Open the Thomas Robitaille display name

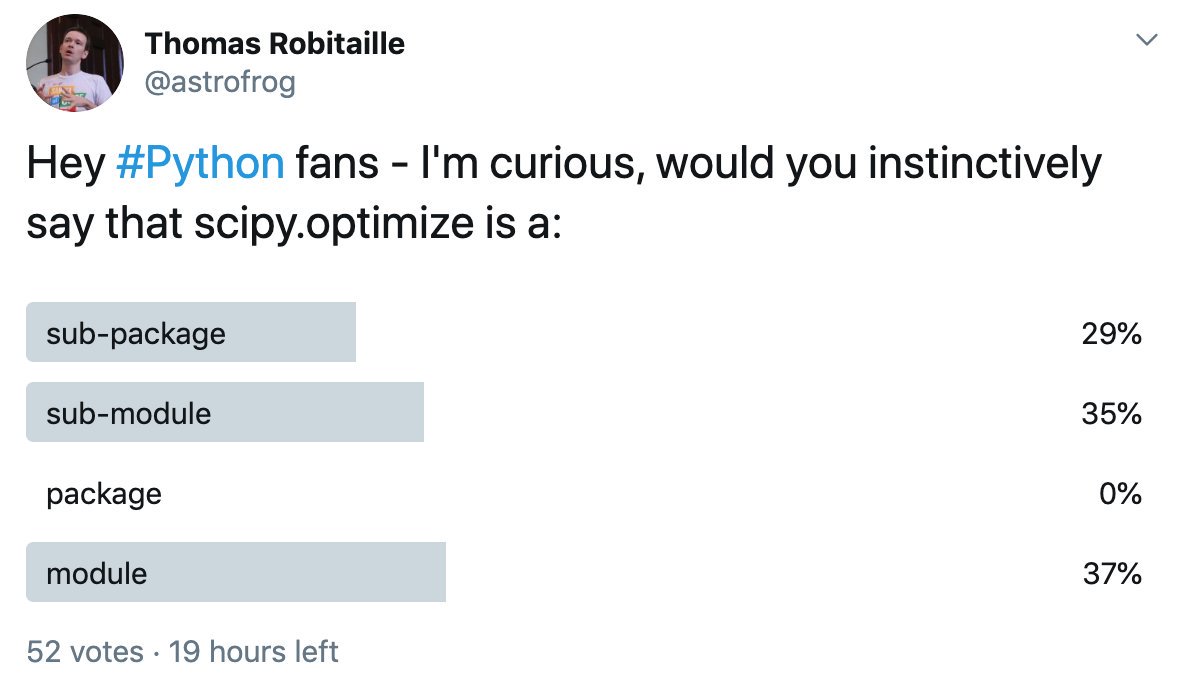274,44
